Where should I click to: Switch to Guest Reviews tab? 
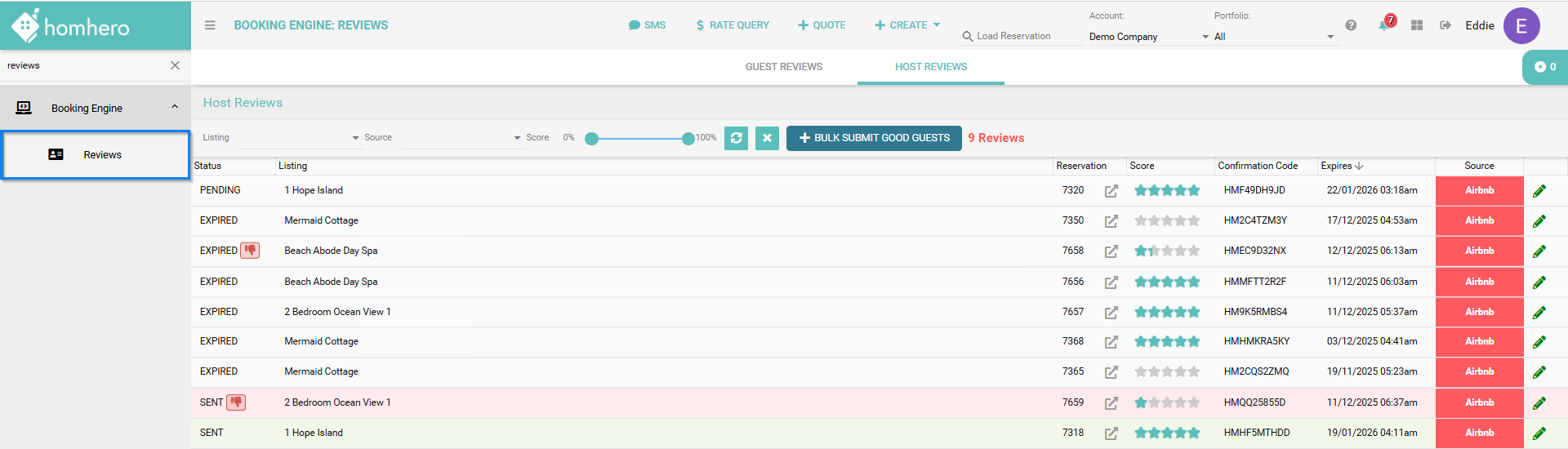coord(783,67)
